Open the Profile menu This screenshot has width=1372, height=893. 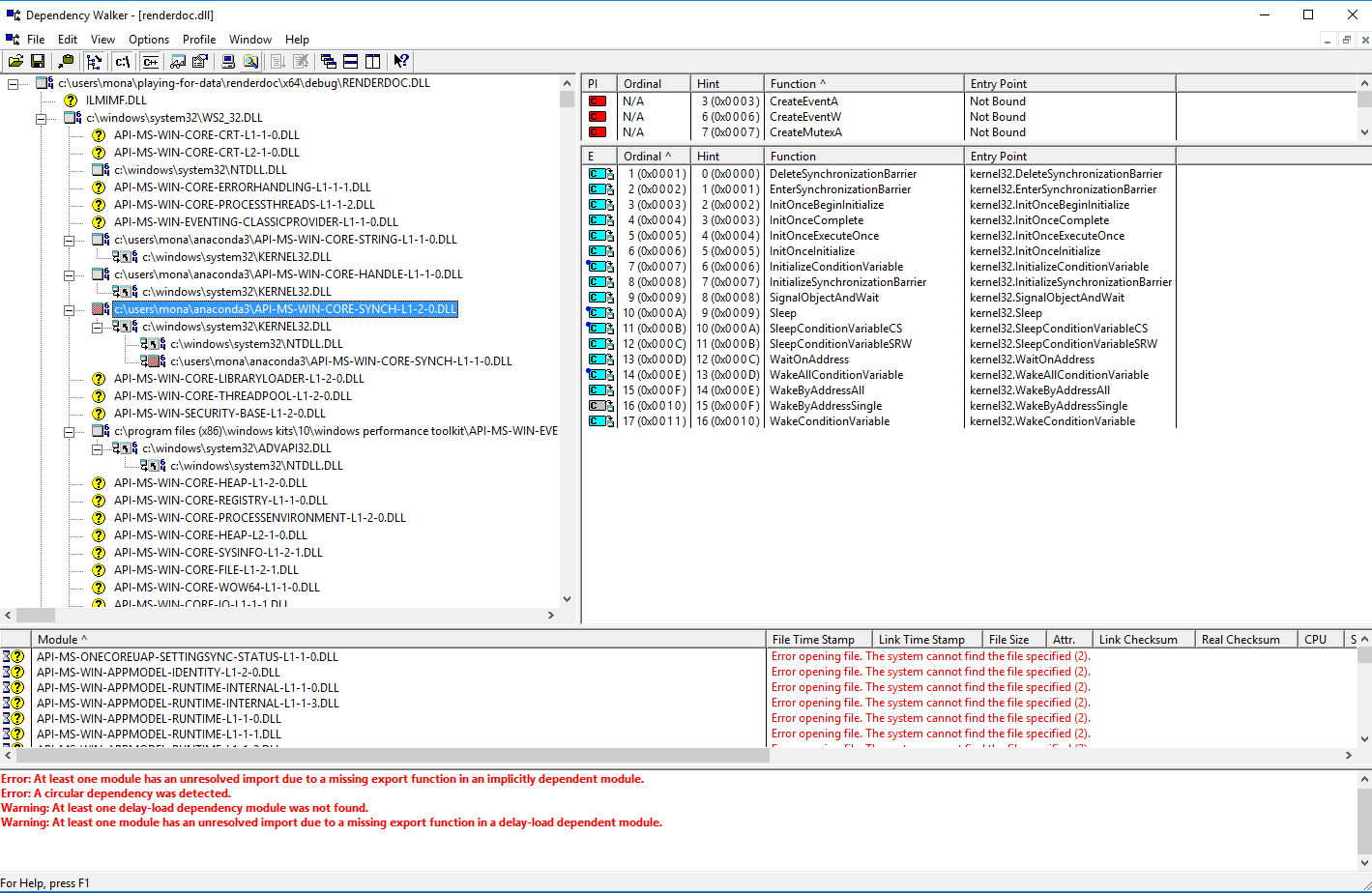pos(198,40)
